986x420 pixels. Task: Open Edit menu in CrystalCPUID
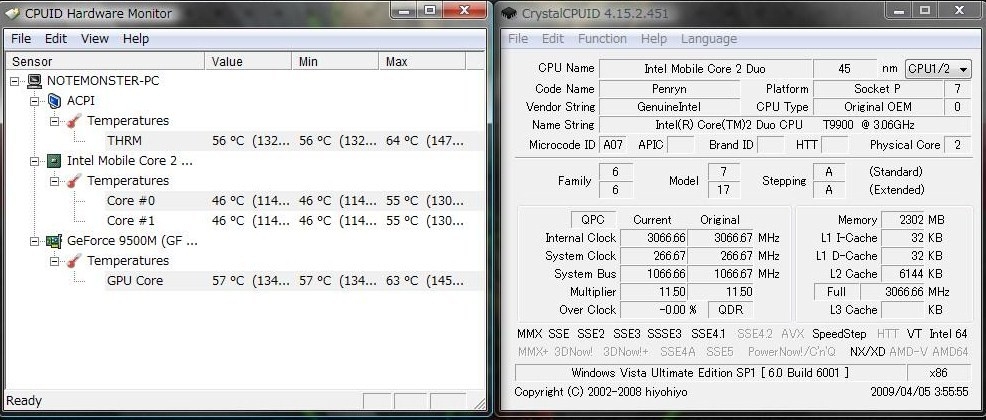pyautogui.click(x=553, y=38)
